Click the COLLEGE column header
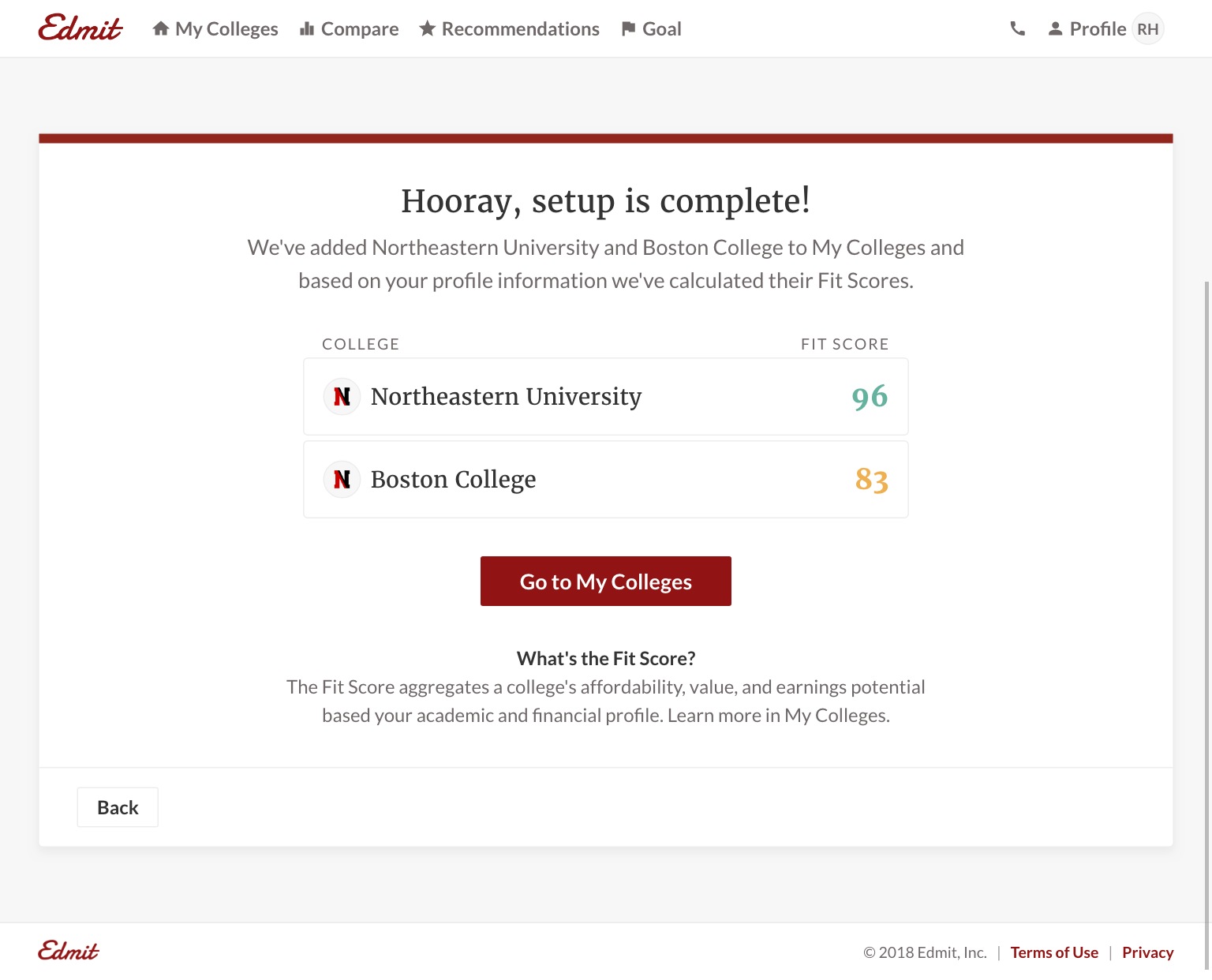 point(361,344)
